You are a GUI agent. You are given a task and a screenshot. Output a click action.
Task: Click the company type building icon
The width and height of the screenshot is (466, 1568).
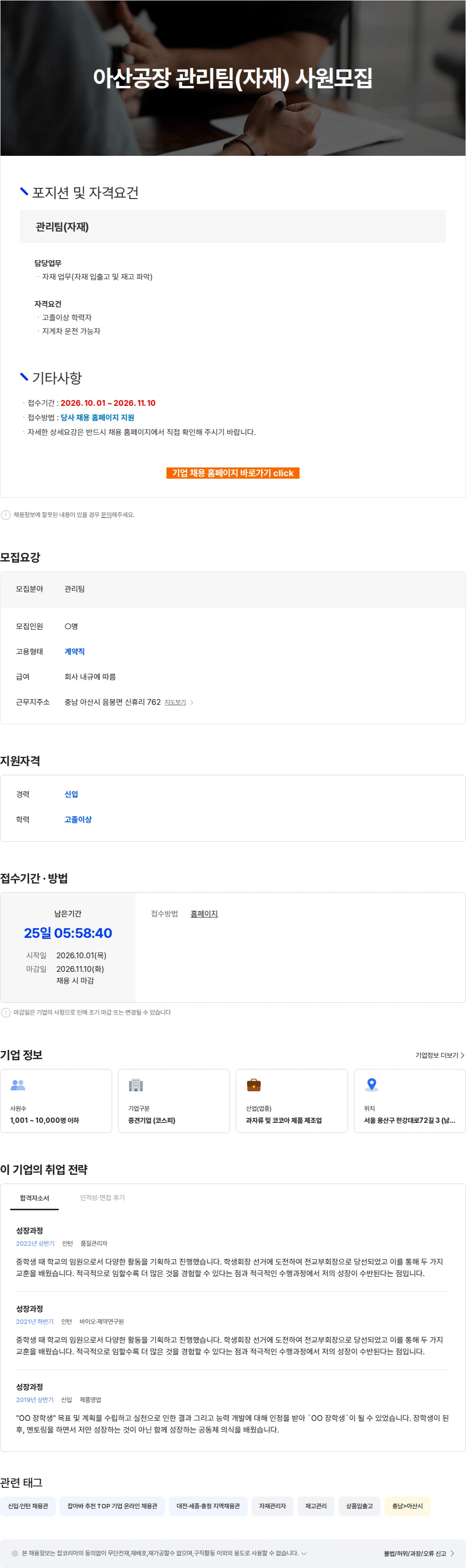135,1084
